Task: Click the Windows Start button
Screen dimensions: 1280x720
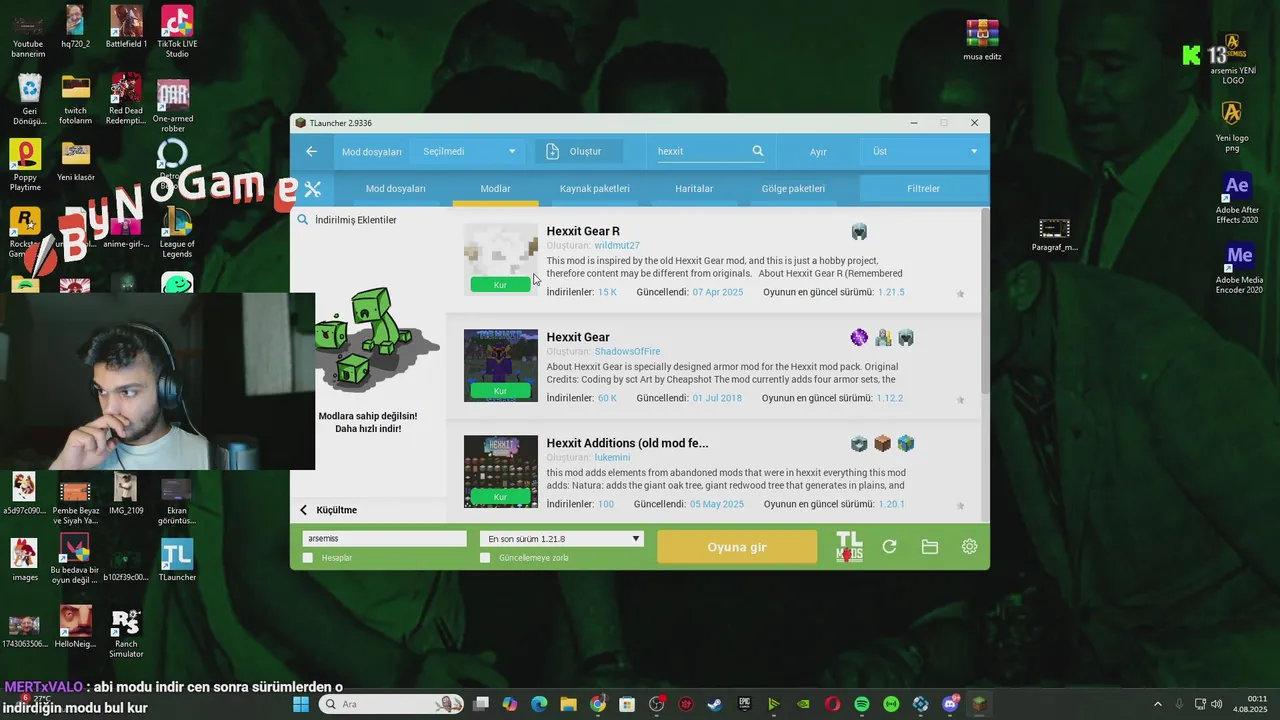Action: click(300, 704)
